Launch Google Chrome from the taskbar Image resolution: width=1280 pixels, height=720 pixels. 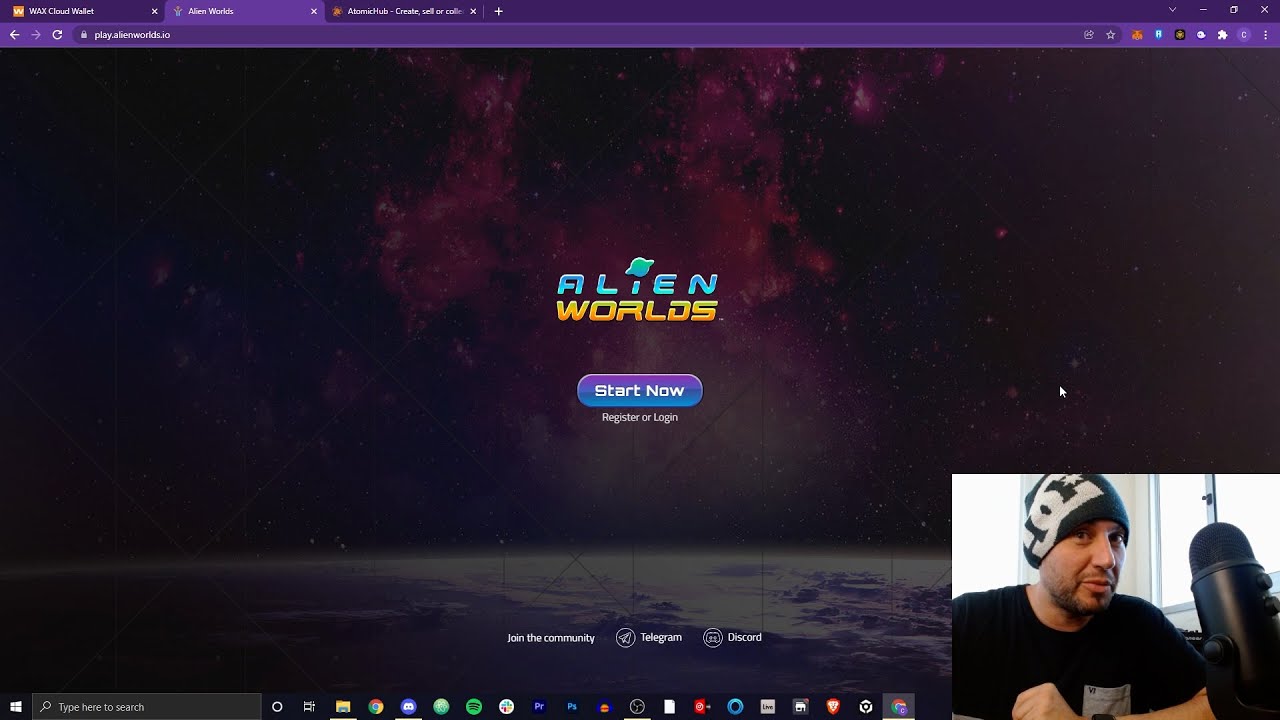tap(375, 707)
